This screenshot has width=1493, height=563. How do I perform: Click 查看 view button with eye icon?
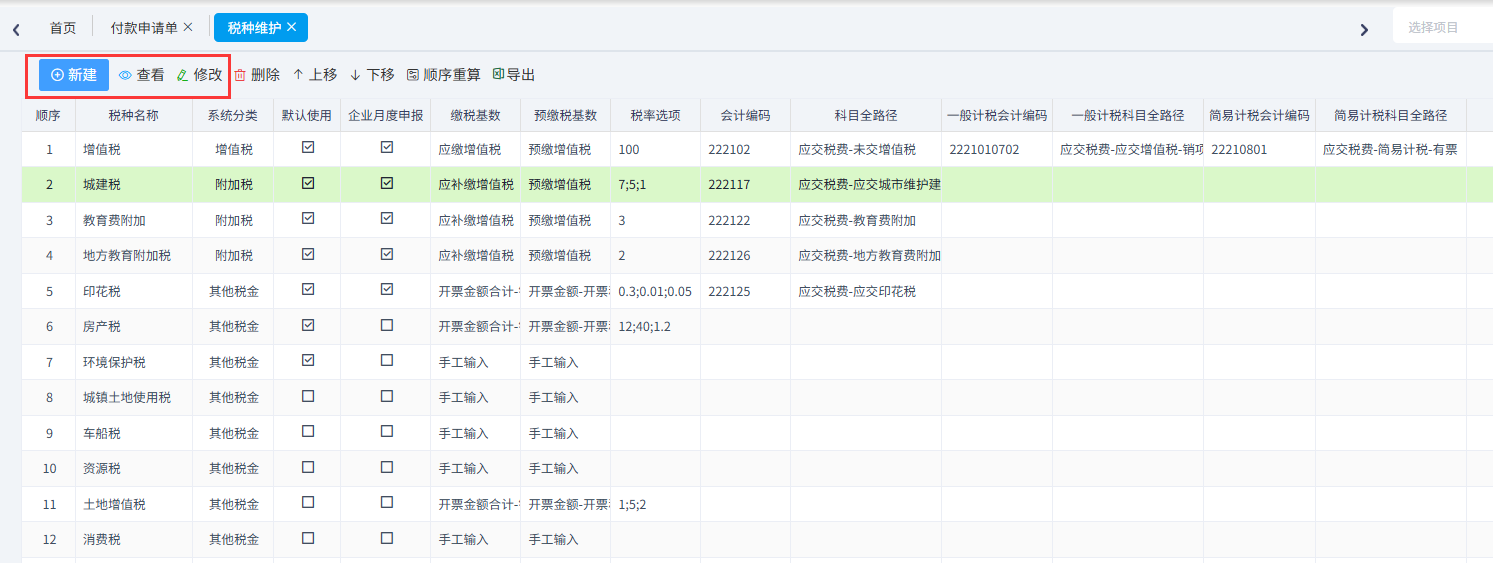coord(141,75)
